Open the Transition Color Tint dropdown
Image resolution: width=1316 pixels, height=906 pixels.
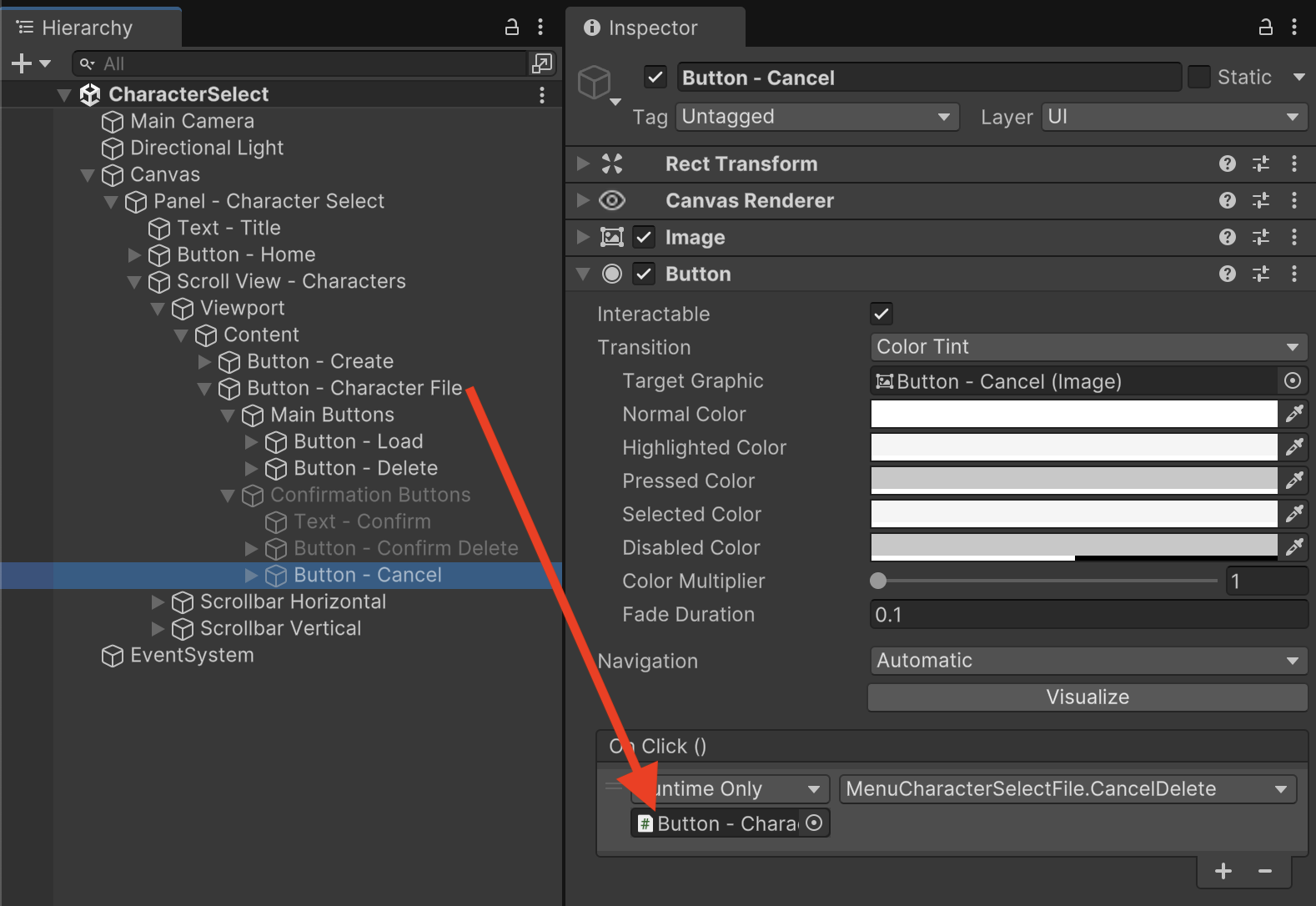point(1087,347)
